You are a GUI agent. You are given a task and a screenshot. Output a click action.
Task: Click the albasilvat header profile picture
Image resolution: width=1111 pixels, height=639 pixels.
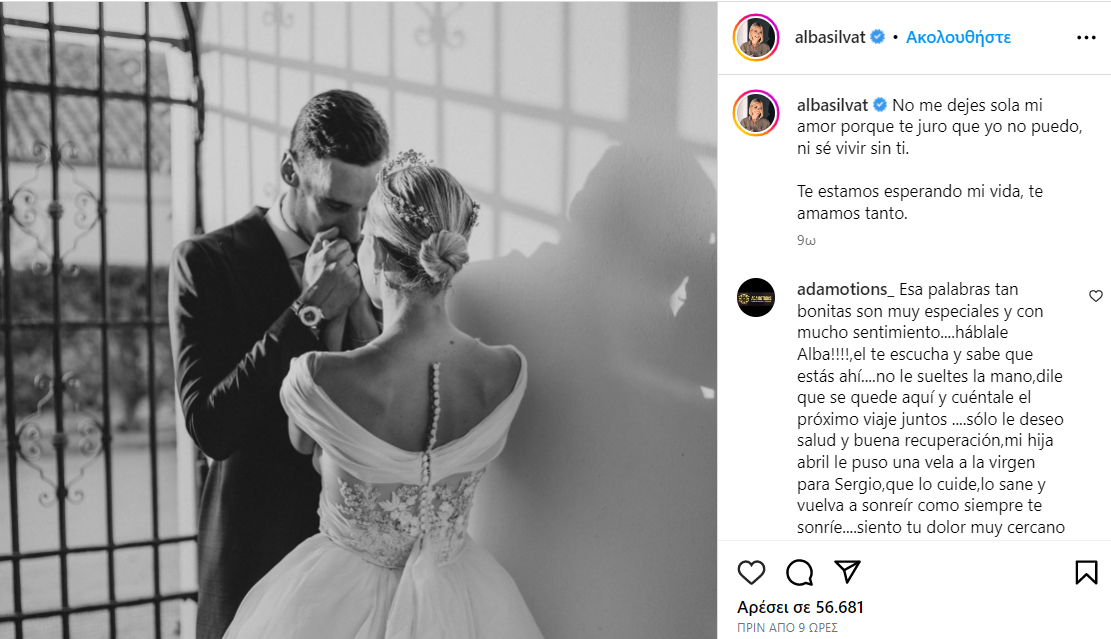click(756, 38)
